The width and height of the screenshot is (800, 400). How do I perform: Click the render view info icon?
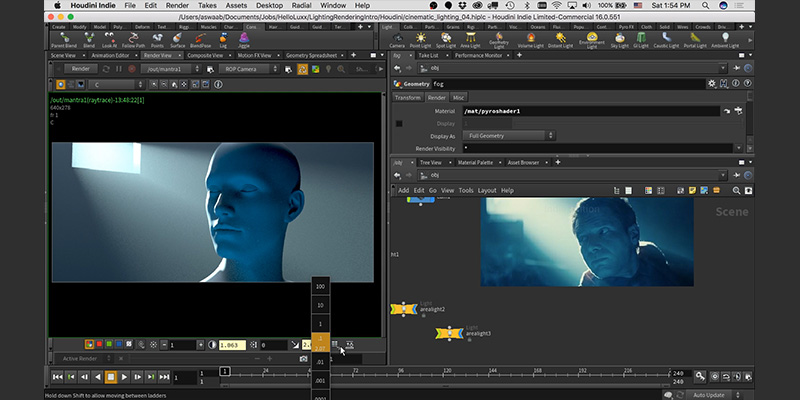click(x=218, y=85)
